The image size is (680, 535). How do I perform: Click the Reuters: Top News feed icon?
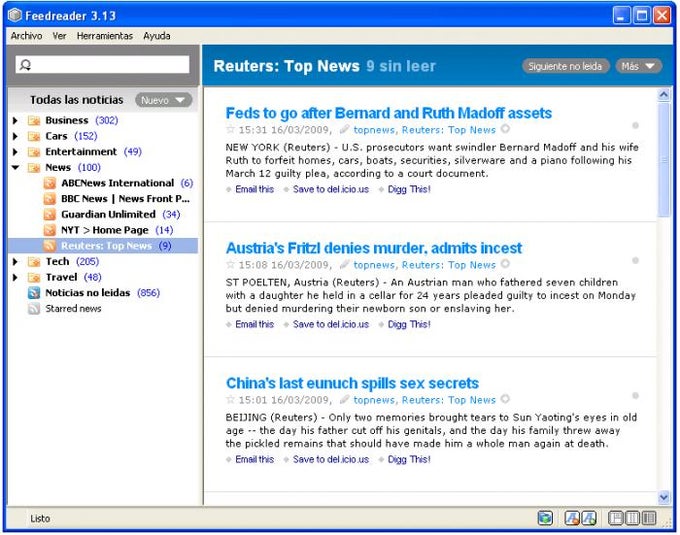coord(50,245)
